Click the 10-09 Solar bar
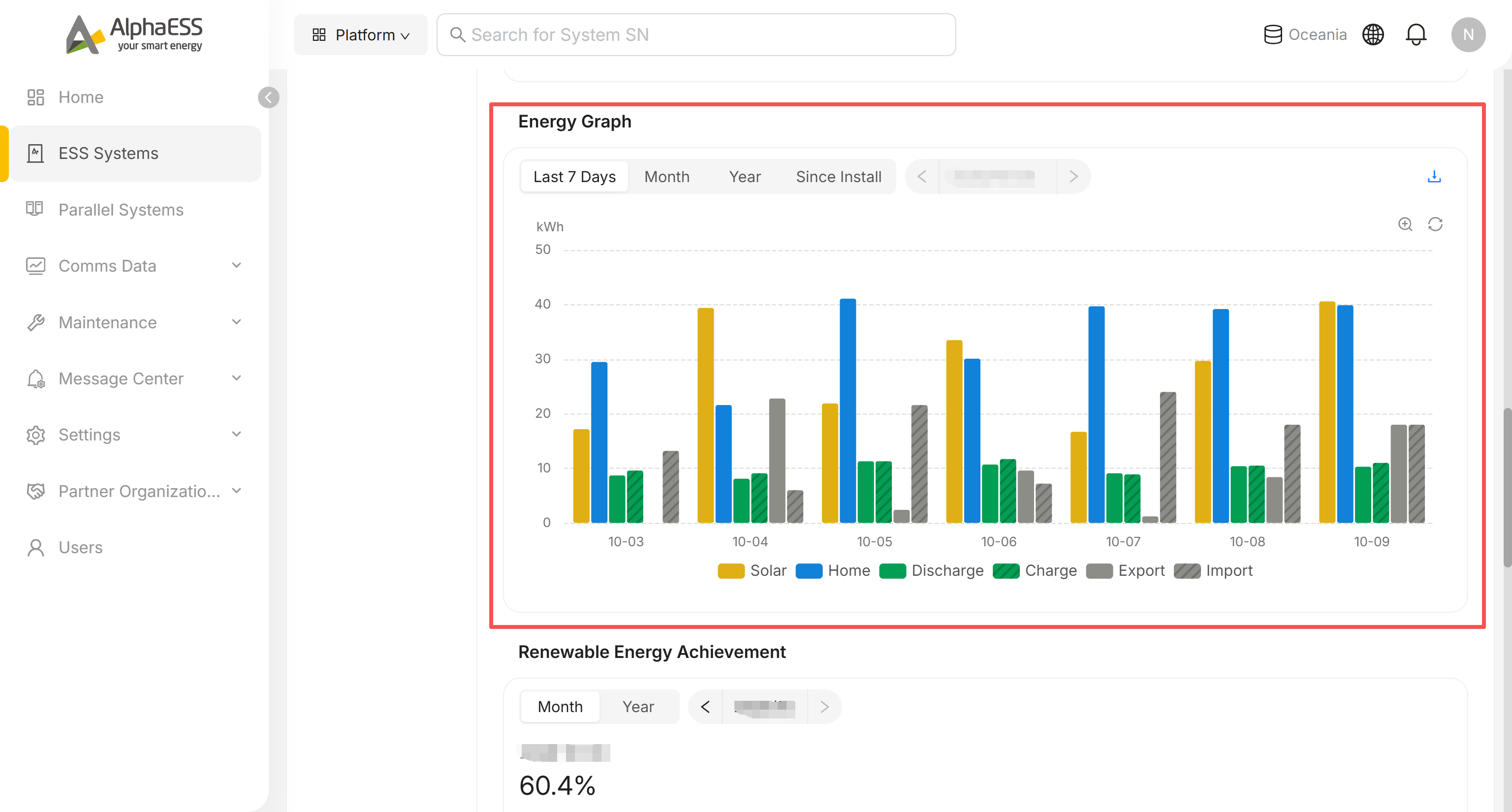This screenshot has height=812, width=1512. [x=1326, y=412]
